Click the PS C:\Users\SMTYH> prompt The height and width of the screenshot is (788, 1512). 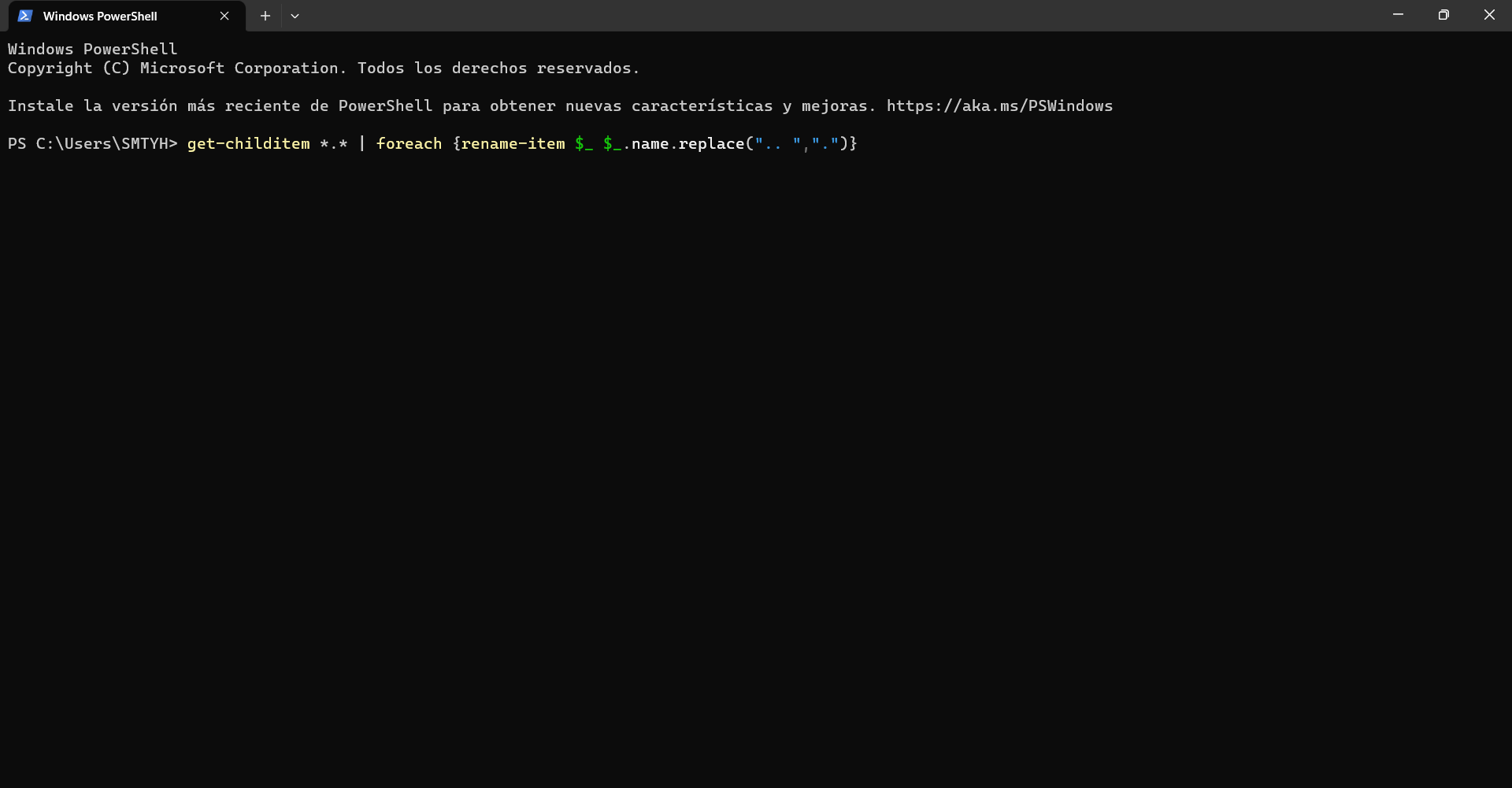[92, 144]
